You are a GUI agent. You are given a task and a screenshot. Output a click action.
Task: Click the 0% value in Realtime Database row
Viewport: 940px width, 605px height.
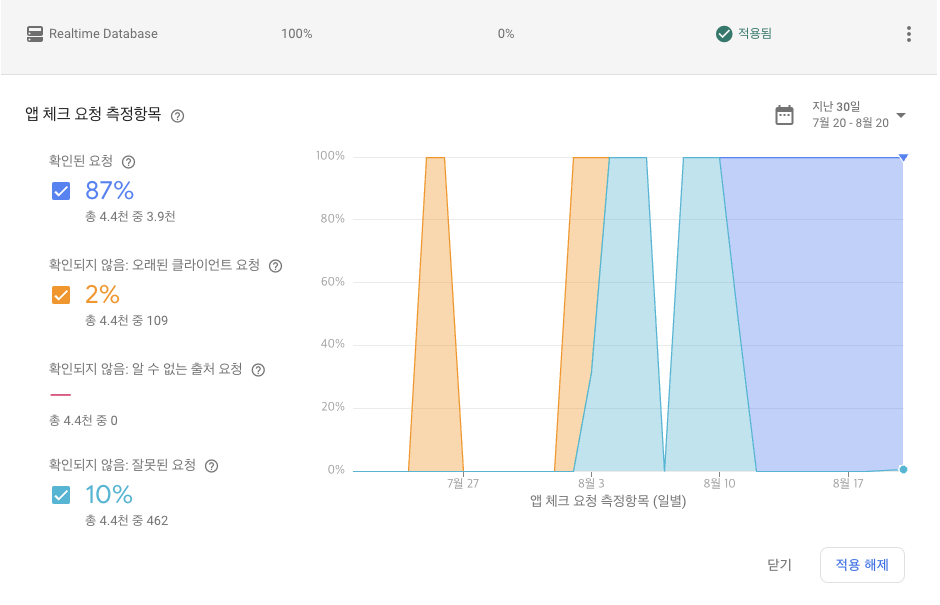(506, 34)
